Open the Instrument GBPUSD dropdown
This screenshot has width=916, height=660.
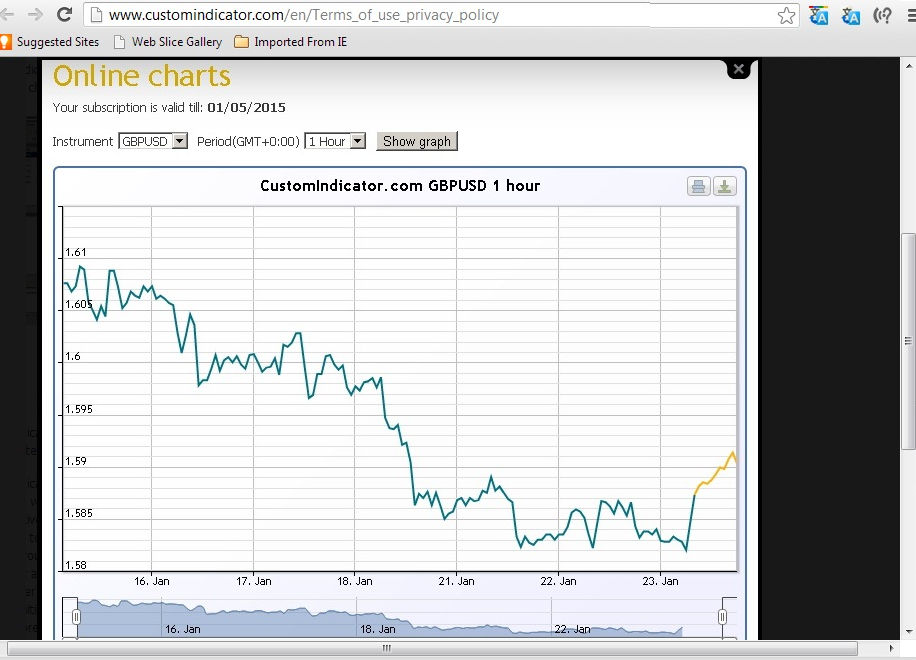[x=153, y=141]
